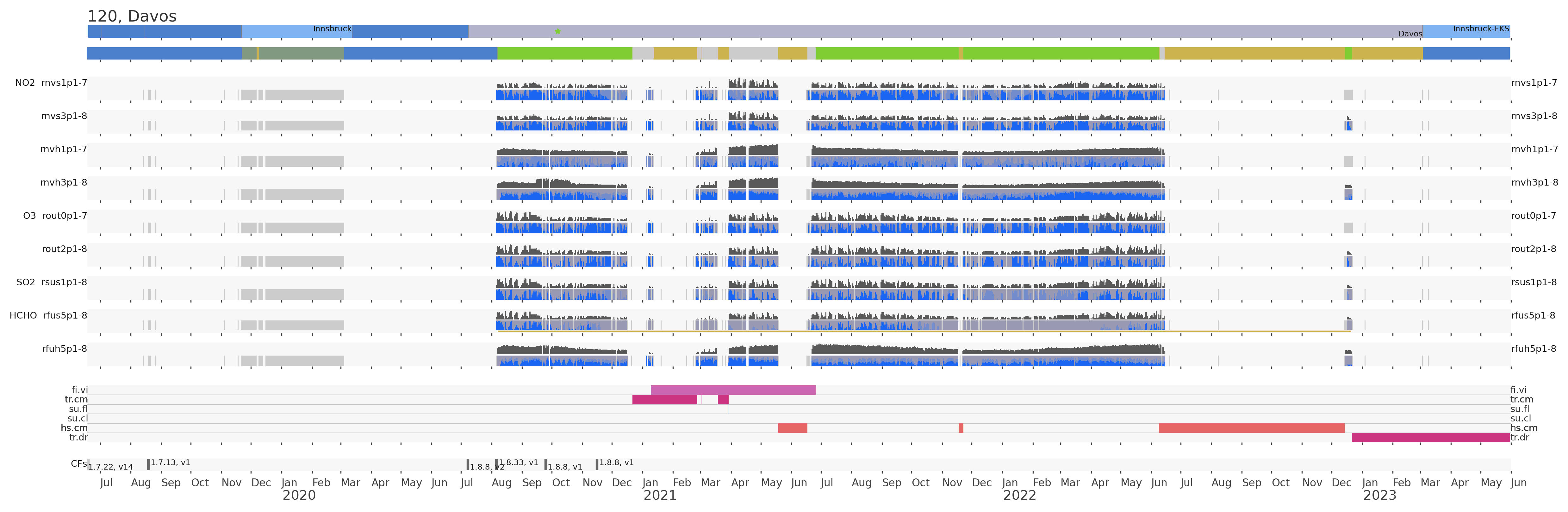1568x512 pixels.
Task: Click the 2021 year label on the axis
Action: [x=660, y=496]
